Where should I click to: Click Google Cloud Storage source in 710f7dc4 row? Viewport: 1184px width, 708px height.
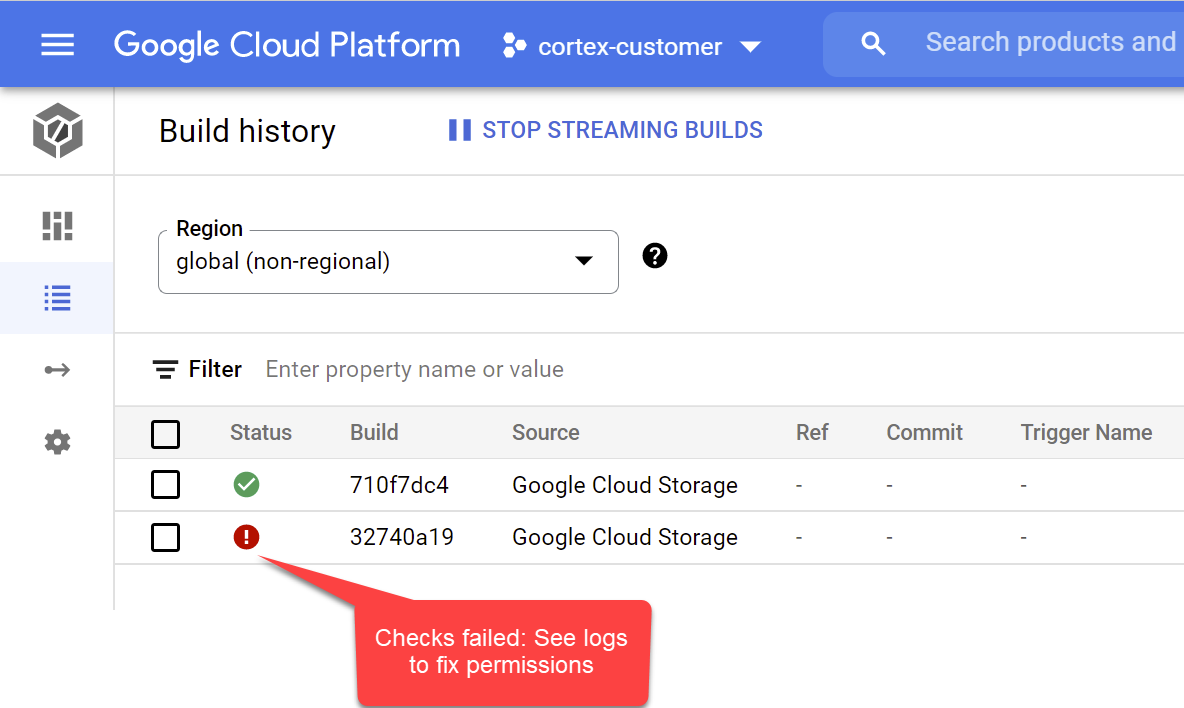(x=624, y=485)
